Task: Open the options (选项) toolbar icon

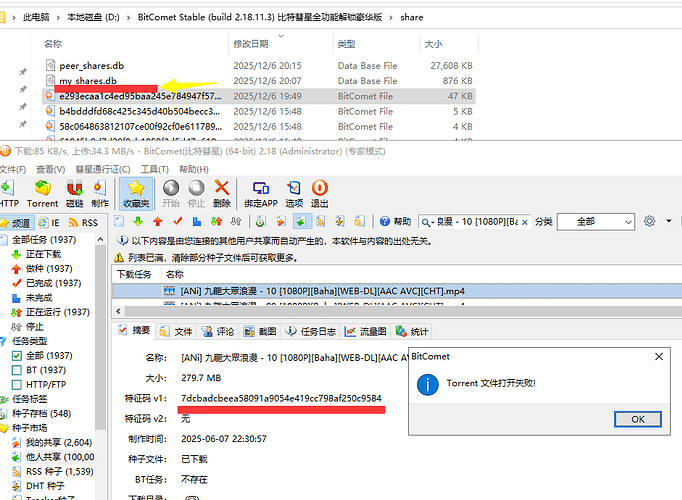Action: pyautogui.click(x=294, y=194)
